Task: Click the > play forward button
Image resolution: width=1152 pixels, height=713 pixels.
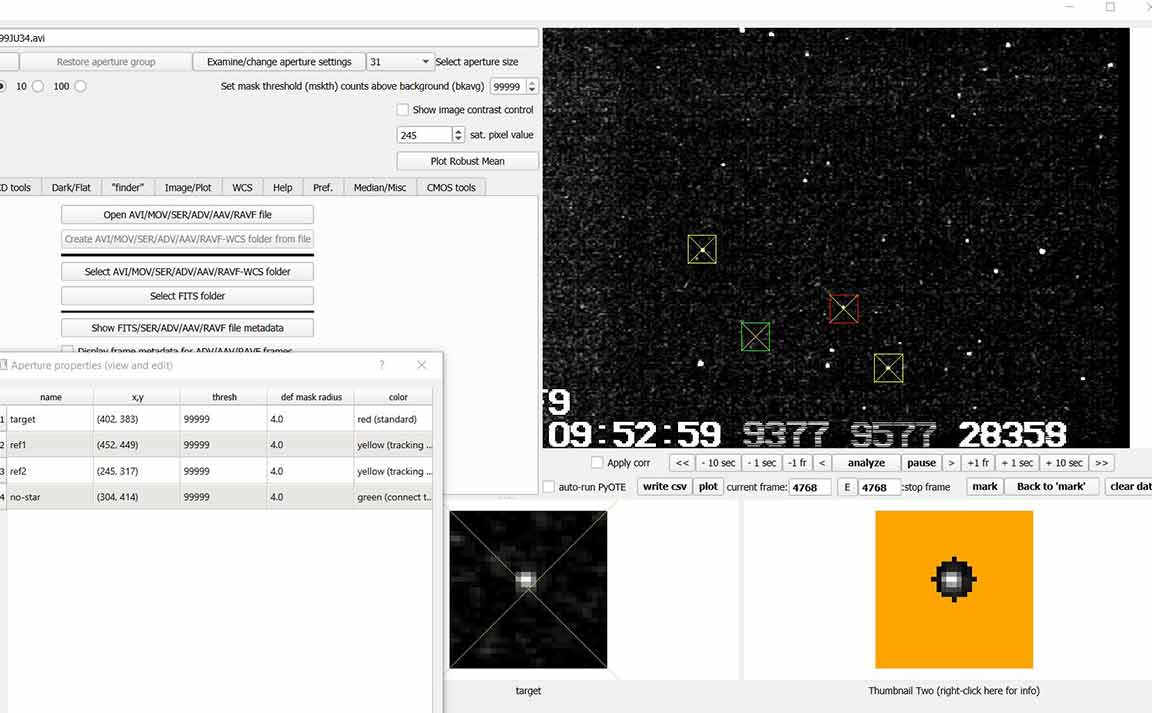Action: click(x=951, y=463)
